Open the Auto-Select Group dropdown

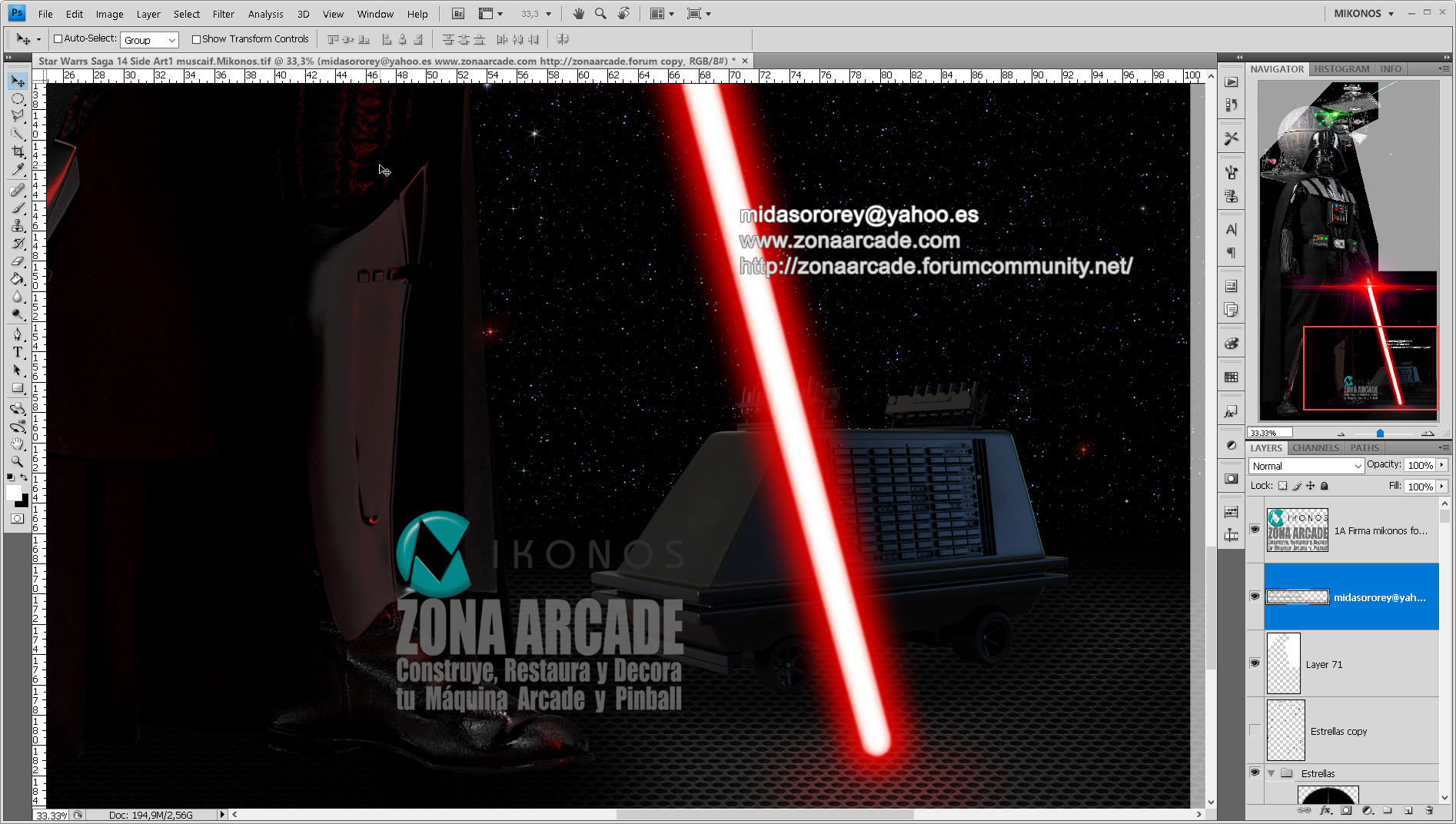tap(149, 40)
